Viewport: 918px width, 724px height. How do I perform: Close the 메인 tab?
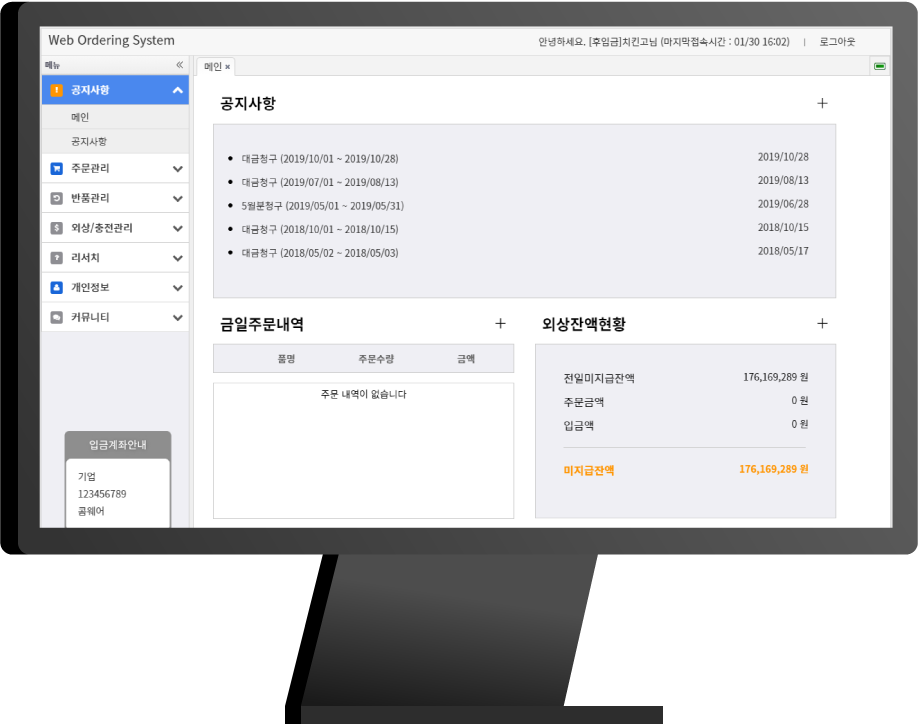tap(228, 67)
